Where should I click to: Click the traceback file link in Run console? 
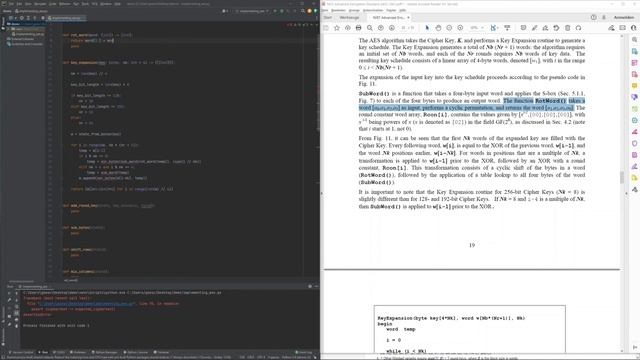(x=86, y=304)
